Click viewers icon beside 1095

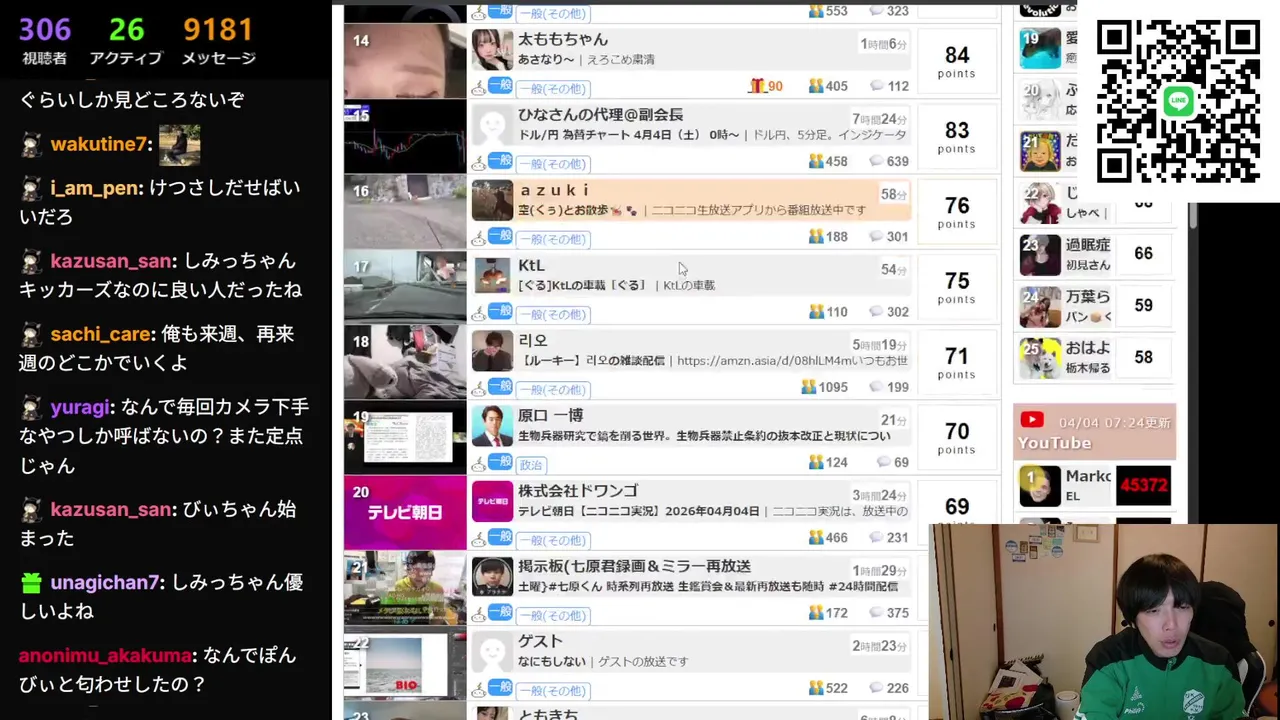tap(808, 387)
